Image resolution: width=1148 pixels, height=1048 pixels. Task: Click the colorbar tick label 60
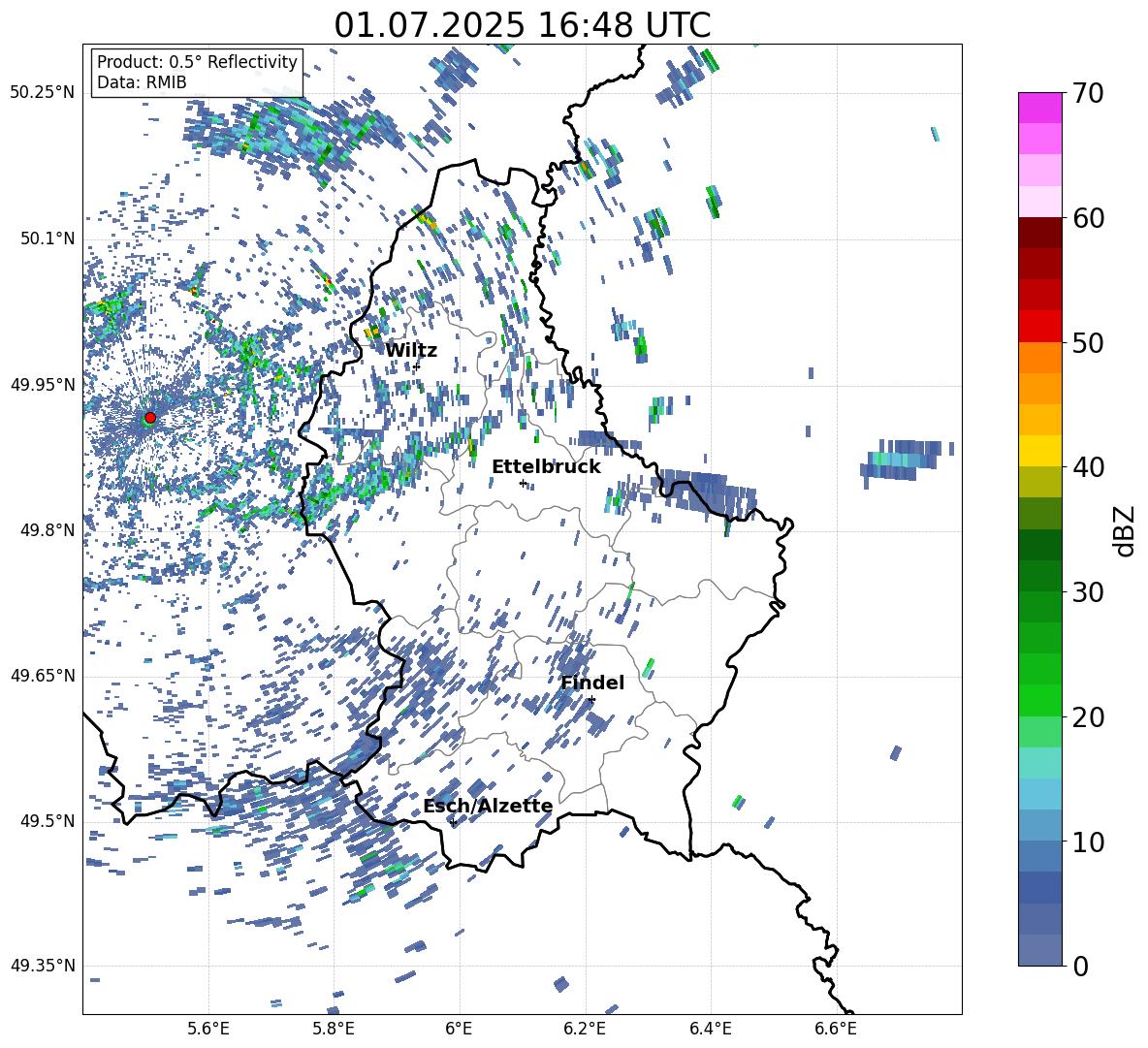pos(1088,218)
